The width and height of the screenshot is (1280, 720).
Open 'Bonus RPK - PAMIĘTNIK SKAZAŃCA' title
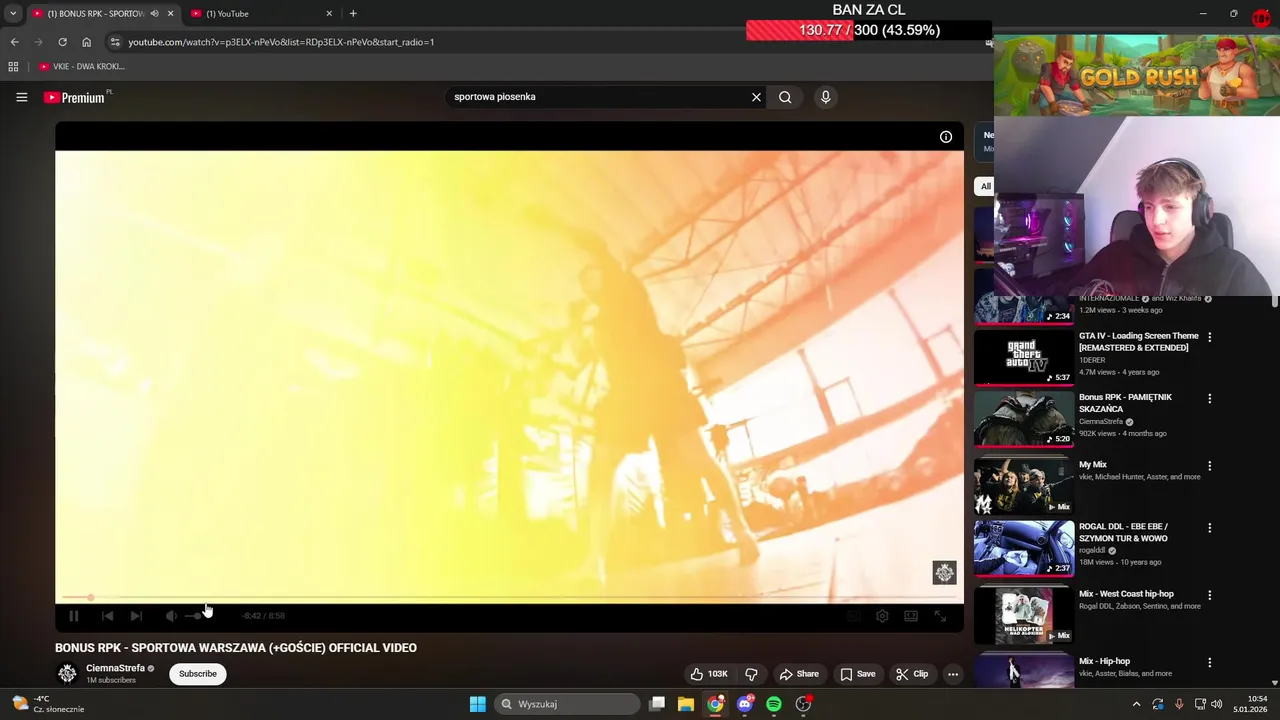click(x=1125, y=403)
